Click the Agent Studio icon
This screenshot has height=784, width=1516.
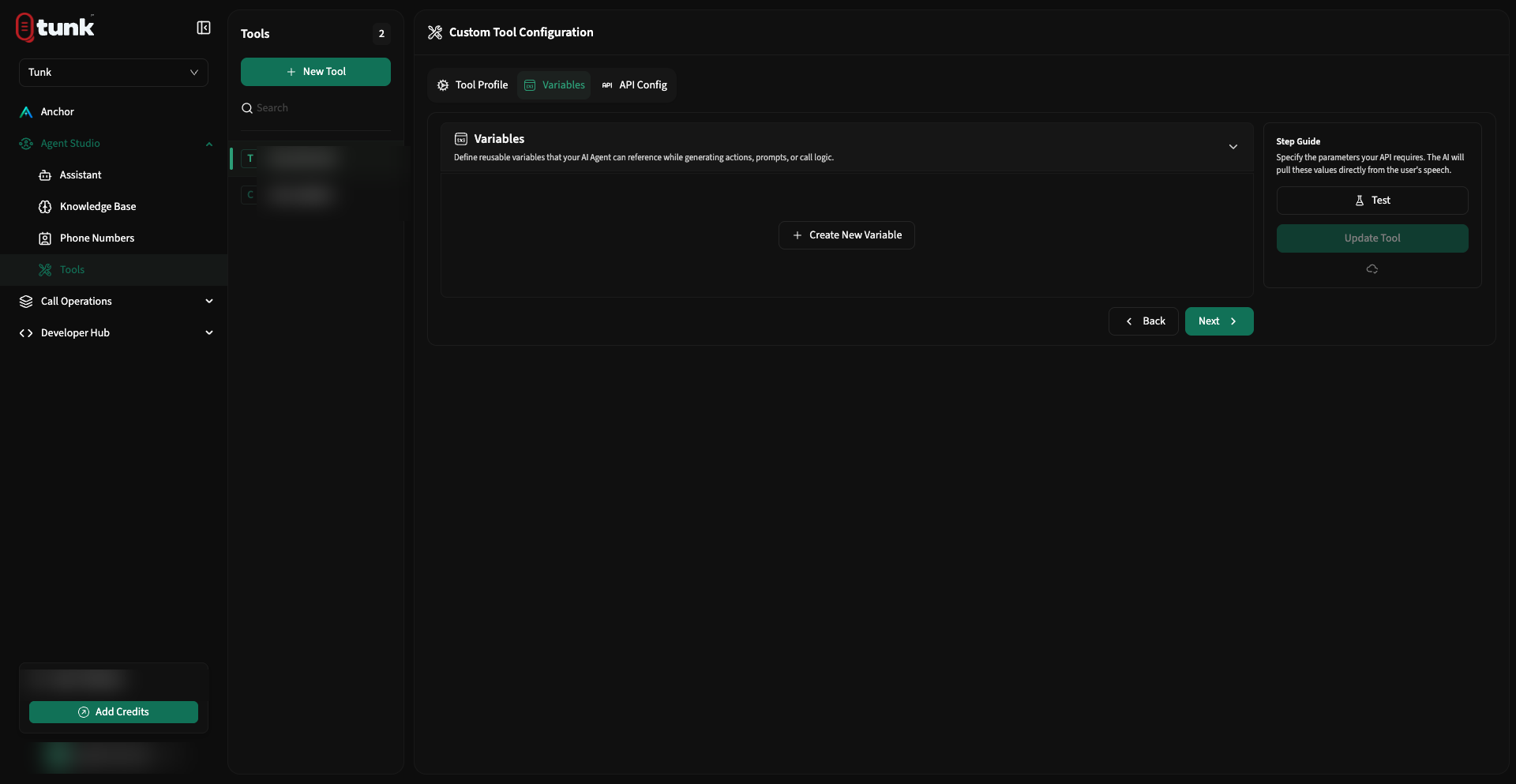pyautogui.click(x=26, y=144)
